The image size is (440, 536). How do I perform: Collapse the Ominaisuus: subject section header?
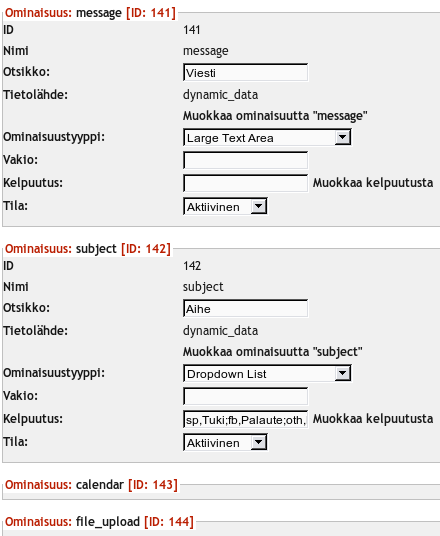point(88,249)
